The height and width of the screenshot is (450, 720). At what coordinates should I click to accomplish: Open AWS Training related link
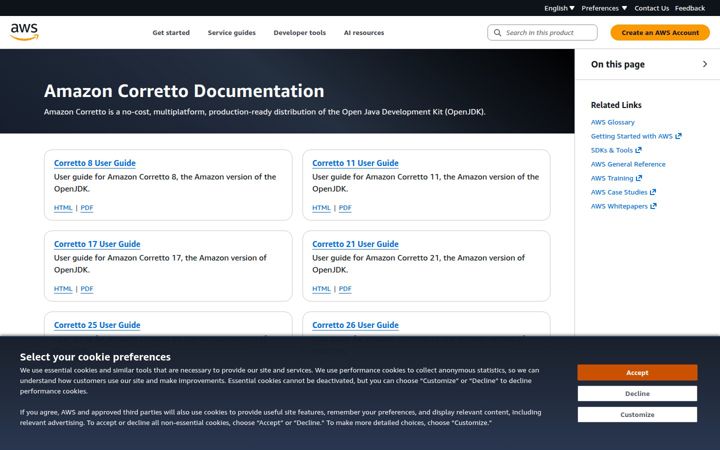612,178
